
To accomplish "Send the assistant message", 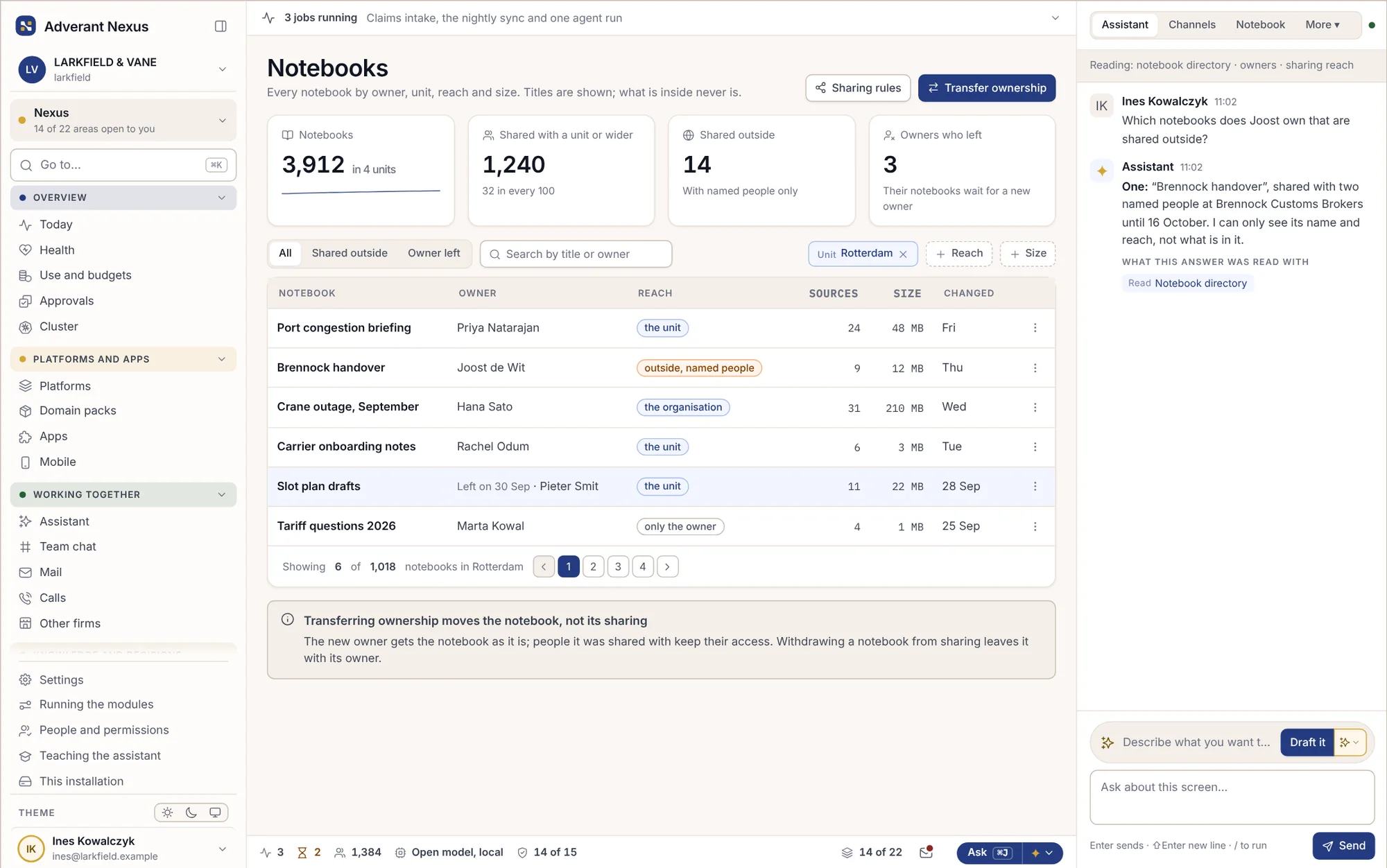I will point(1343,846).
